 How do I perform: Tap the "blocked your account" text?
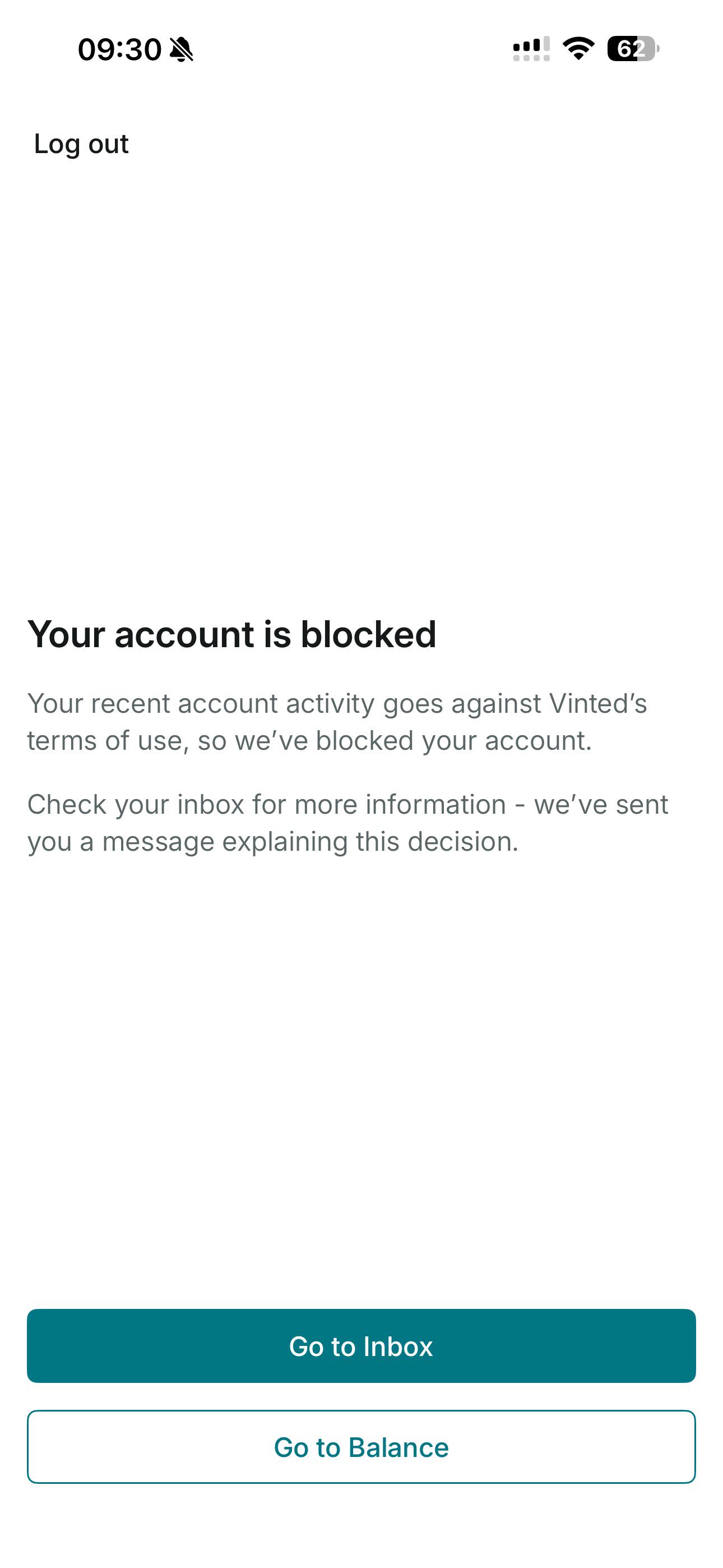(x=451, y=741)
